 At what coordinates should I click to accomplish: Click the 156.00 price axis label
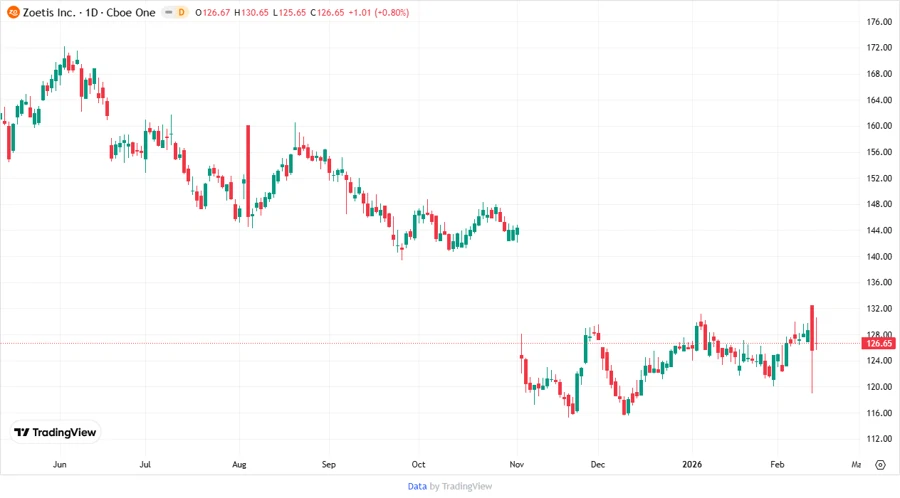coord(879,152)
